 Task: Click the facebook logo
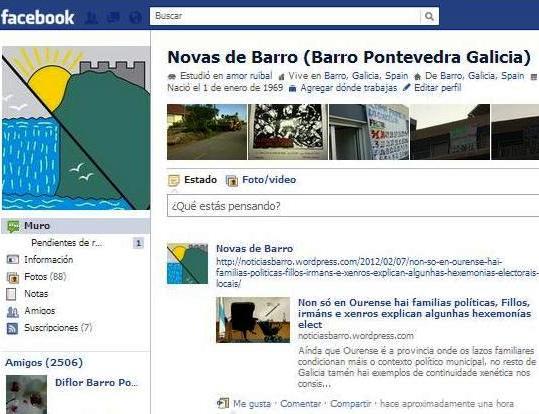pos(37,17)
